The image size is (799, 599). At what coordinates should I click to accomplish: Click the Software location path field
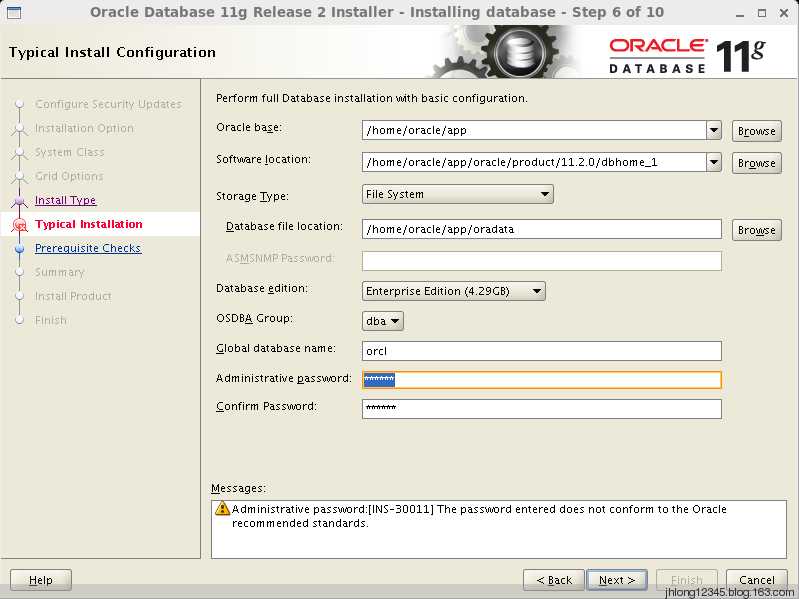point(534,162)
